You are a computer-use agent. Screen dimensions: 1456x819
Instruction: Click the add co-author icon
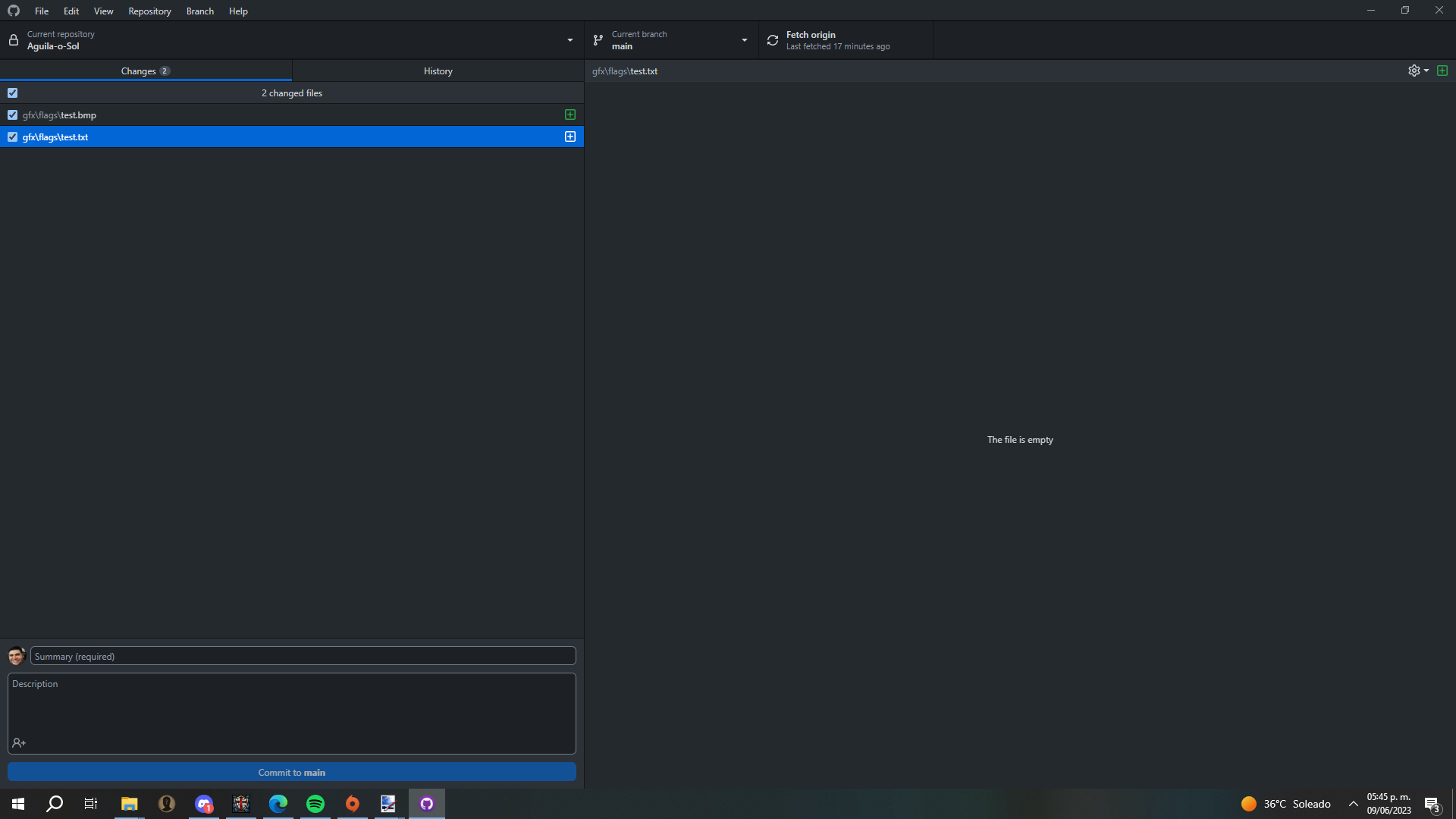point(19,742)
